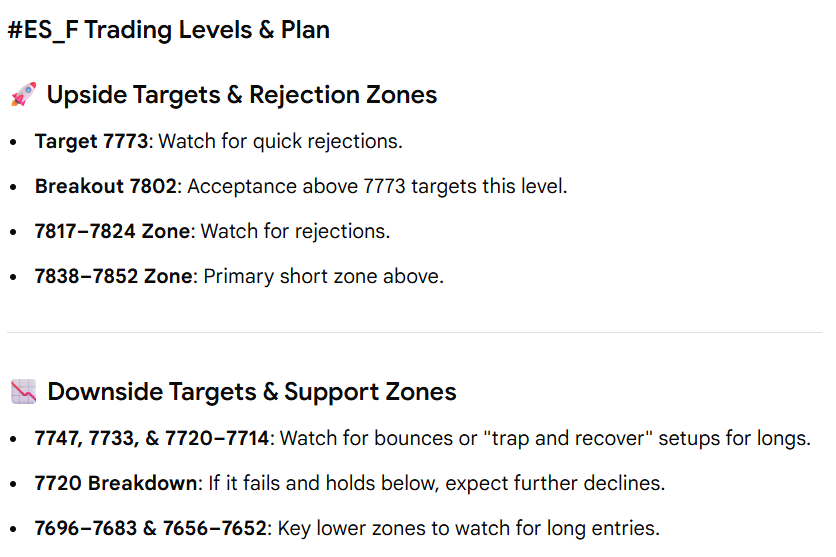Click the downward chart emoji icon
Image resolution: width=836 pixels, height=557 pixels.
23,391
